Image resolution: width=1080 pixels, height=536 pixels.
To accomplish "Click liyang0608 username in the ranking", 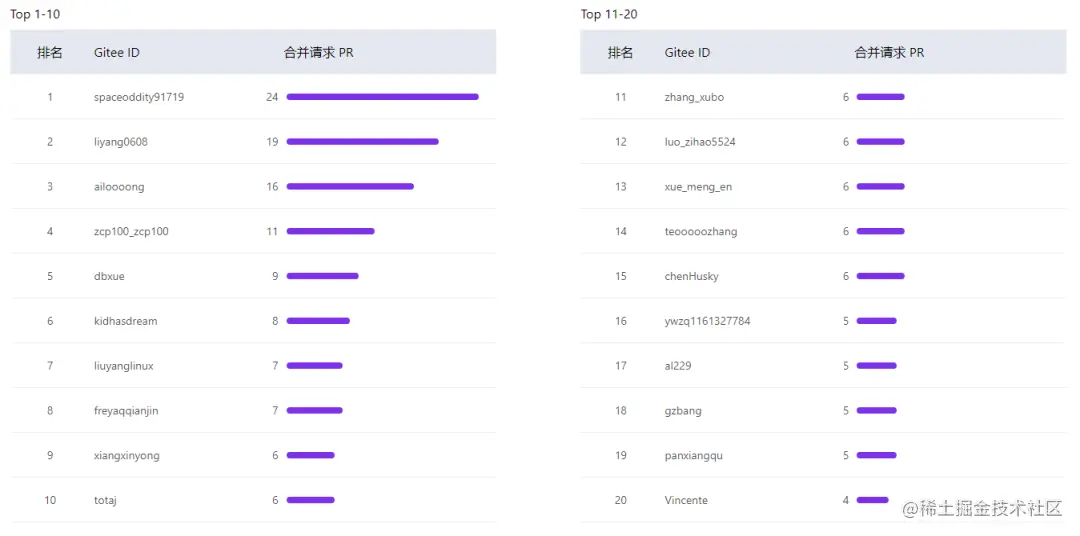I will point(120,142).
